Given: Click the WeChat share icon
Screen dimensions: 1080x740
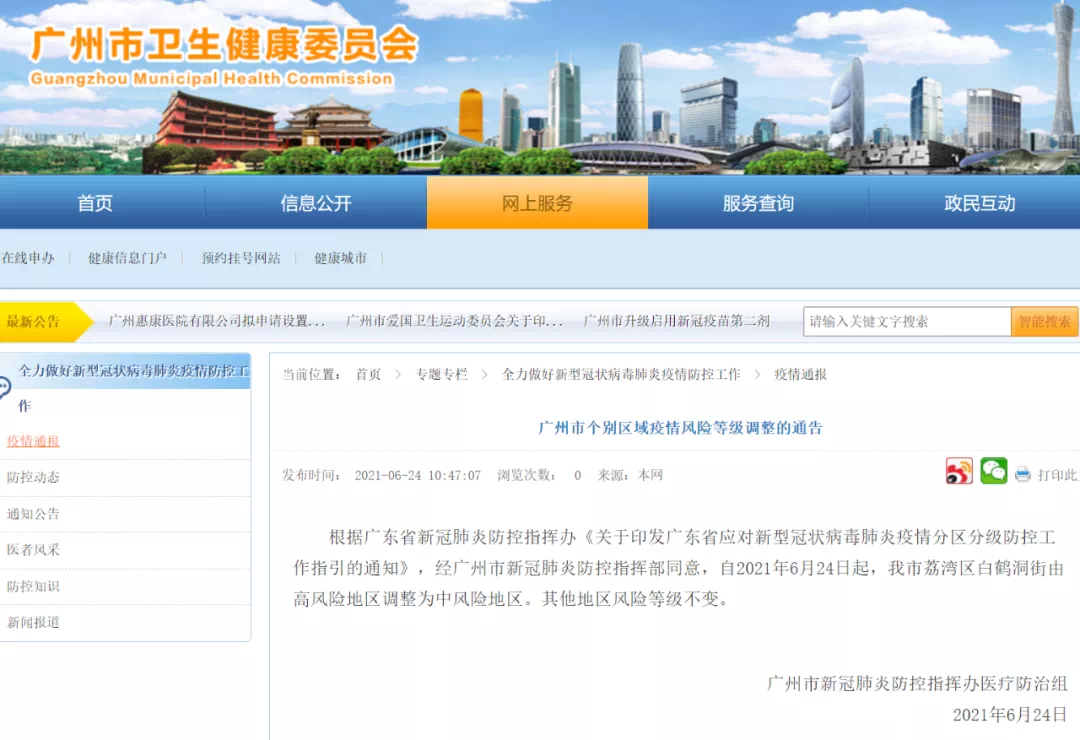Looking at the screenshot, I should click(x=993, y=472).
